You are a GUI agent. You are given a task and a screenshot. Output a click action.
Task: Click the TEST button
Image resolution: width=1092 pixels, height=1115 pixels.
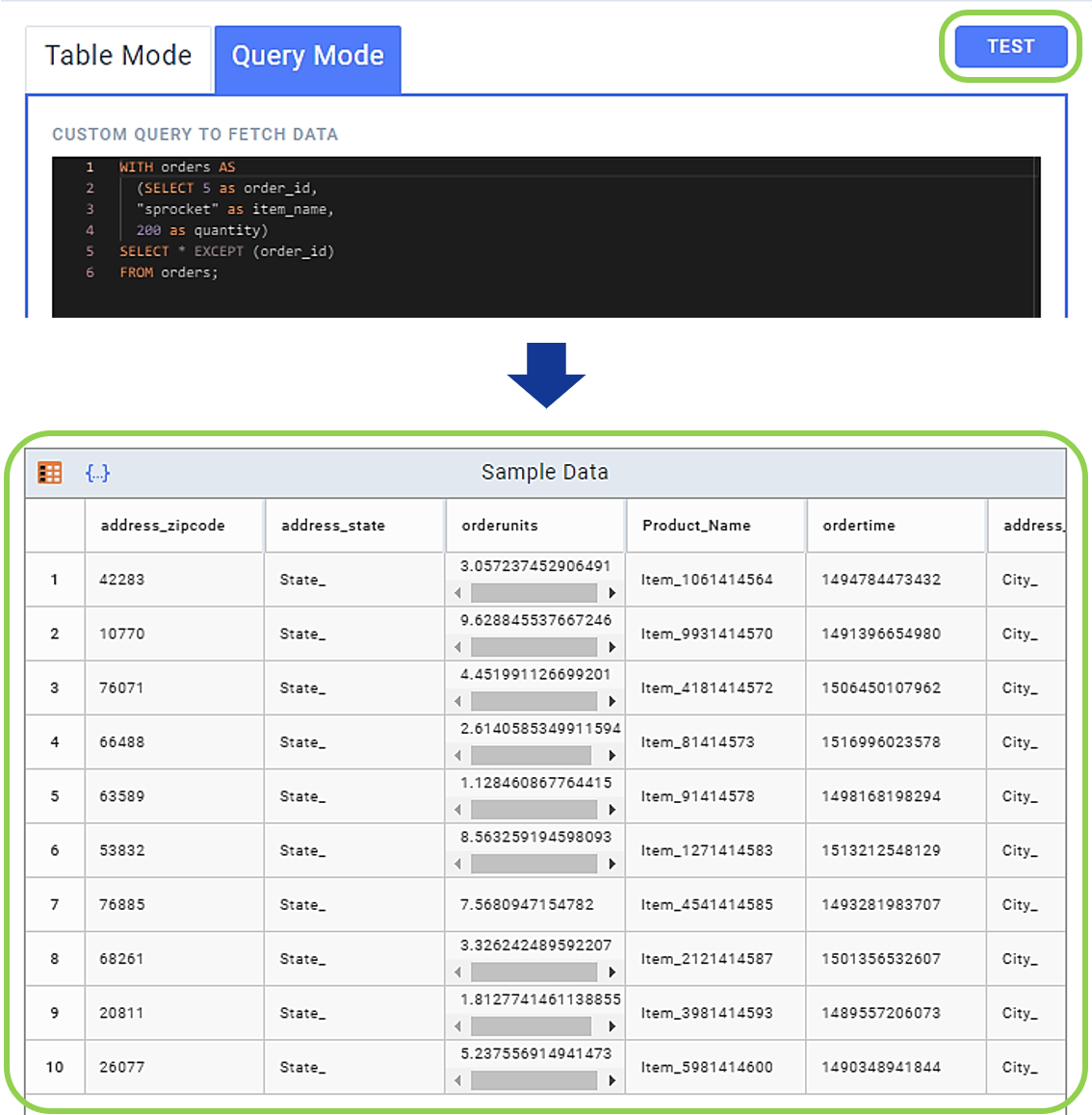[x=1010, y=46]
